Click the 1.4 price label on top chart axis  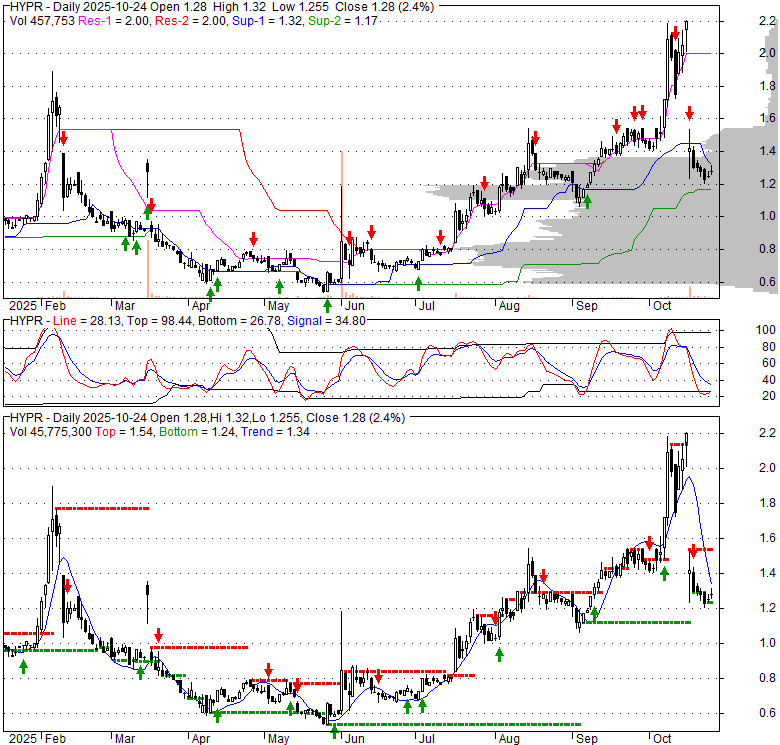(767, 151)
